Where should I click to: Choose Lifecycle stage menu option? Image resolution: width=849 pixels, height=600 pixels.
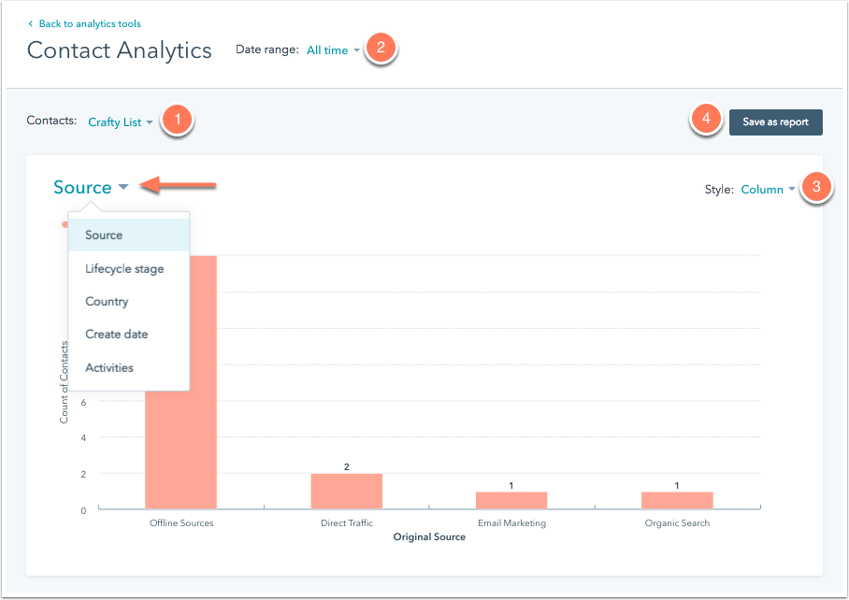click(x=124, y=268)
